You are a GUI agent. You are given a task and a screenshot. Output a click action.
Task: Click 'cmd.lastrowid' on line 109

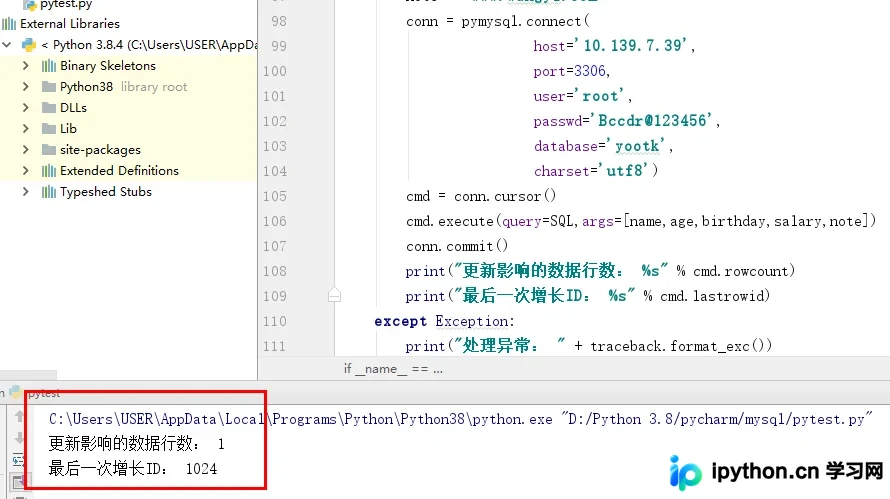(x=712, y=296)
